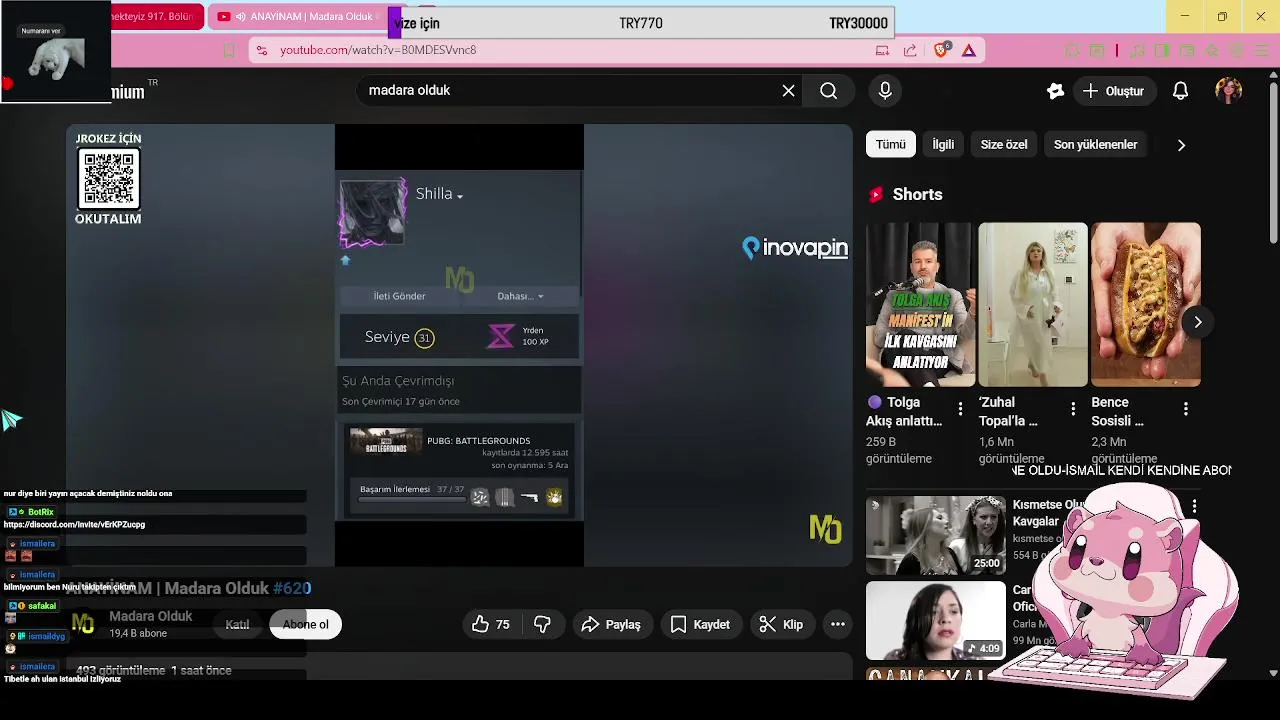
Task: Open the Tolga Akış short thumbnail
Action: coord(920,304)
